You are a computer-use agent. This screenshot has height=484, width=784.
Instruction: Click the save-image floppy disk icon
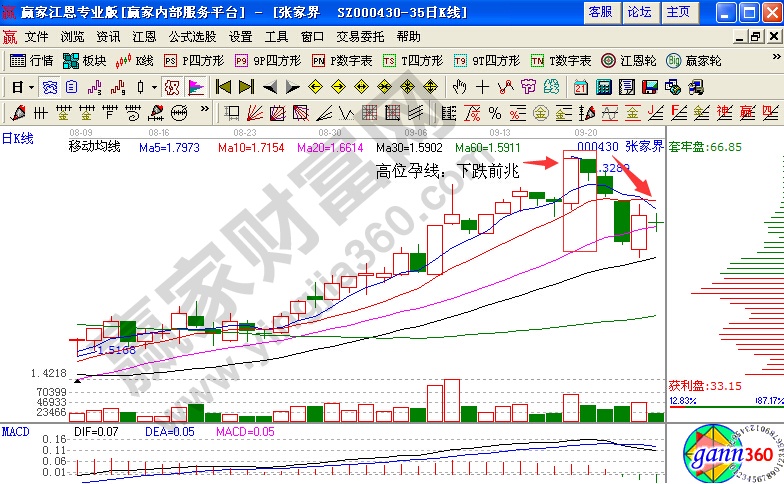click(650, 88)
